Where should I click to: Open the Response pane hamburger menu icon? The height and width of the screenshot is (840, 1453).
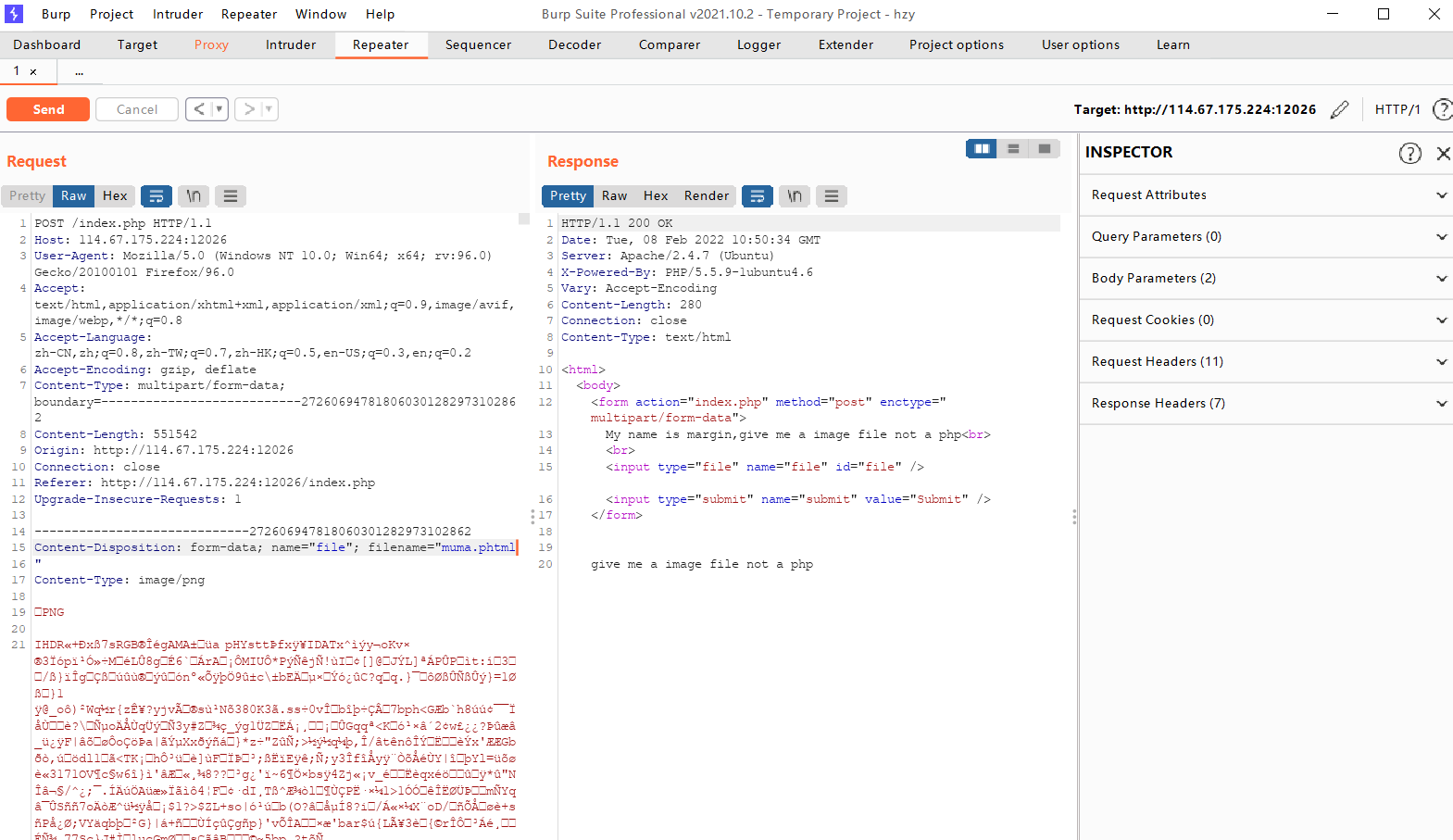click(x=832, y=196)
